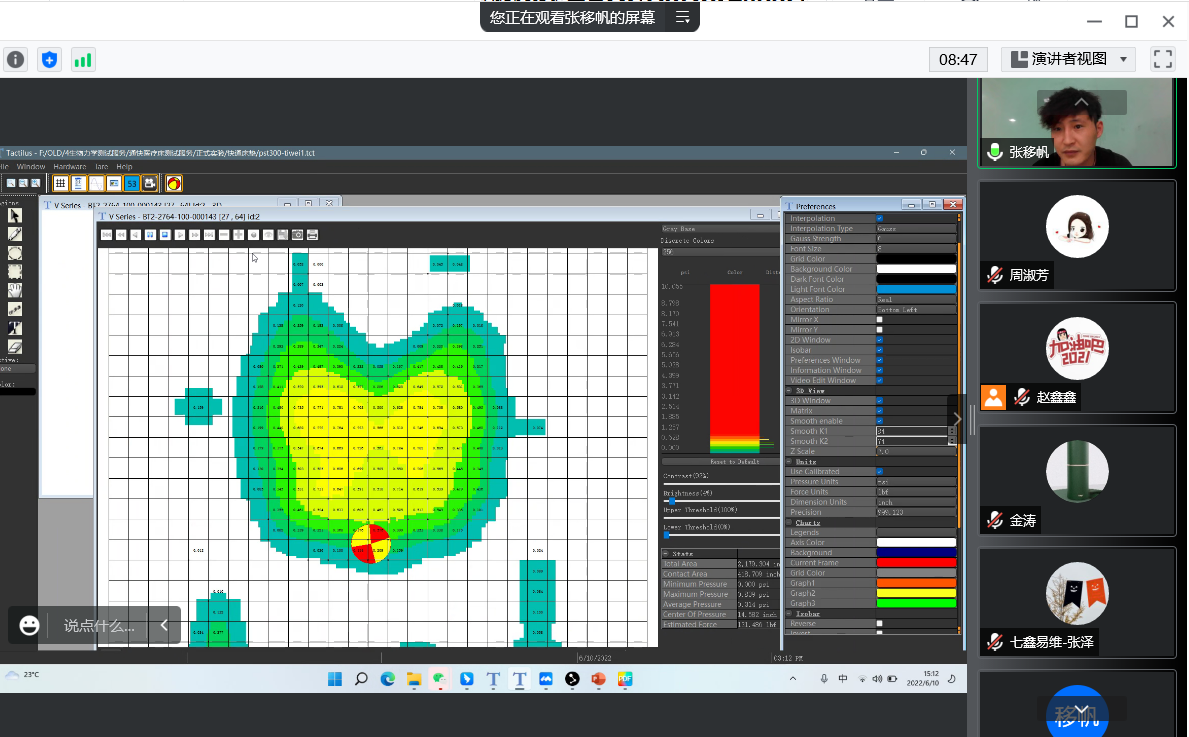Viewport: 1189px width, 737px height.
Task: Click the green network signal icon
Action: pos(83,60)
